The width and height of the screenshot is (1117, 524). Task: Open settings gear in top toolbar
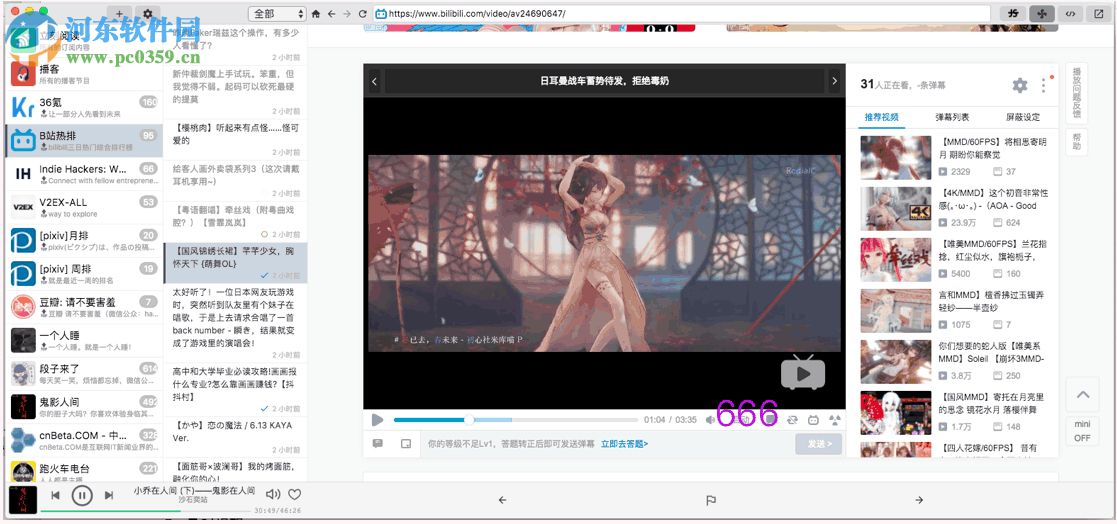(147, 14)
